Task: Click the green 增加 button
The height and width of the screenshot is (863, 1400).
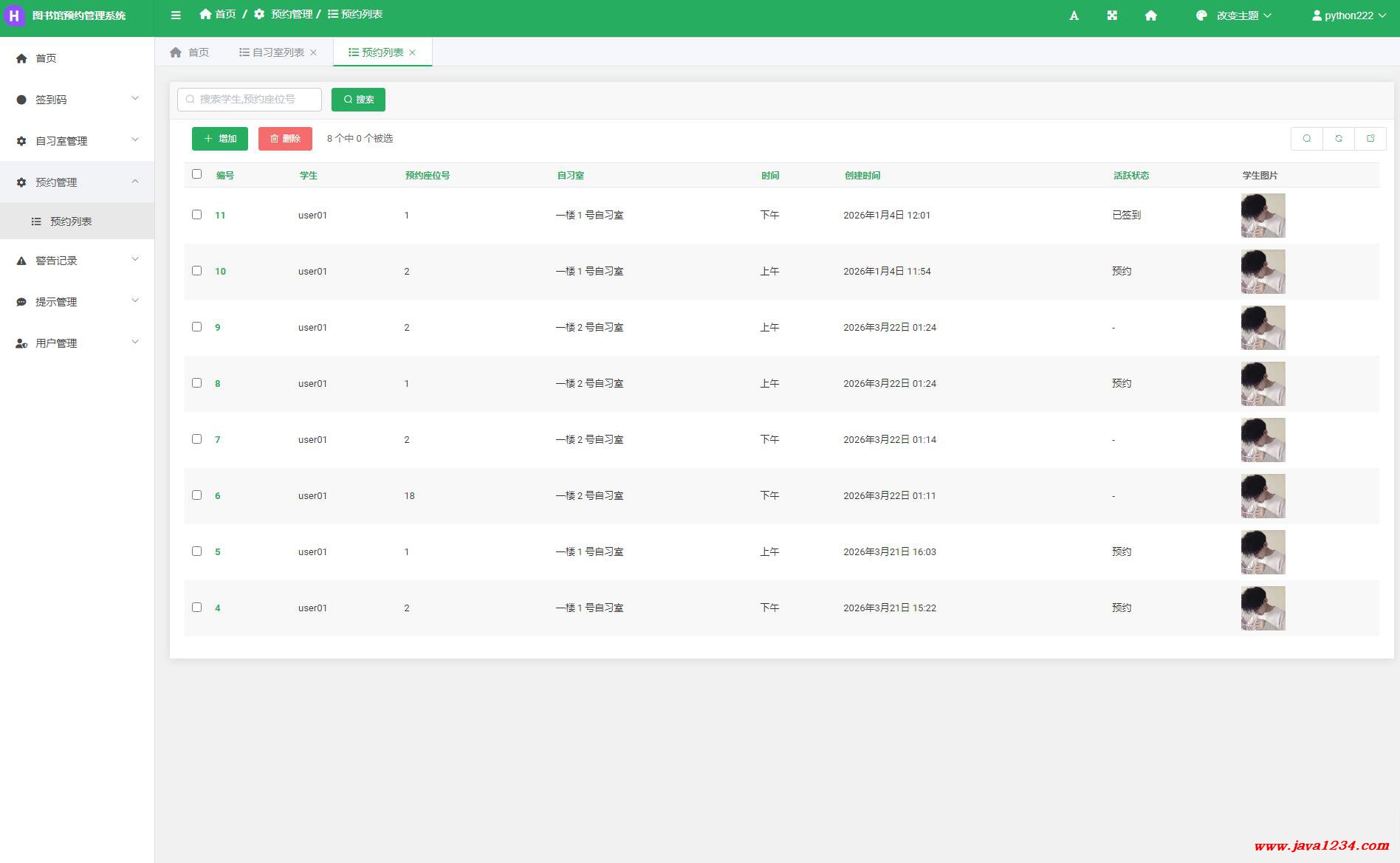Action: coord(220,139)
